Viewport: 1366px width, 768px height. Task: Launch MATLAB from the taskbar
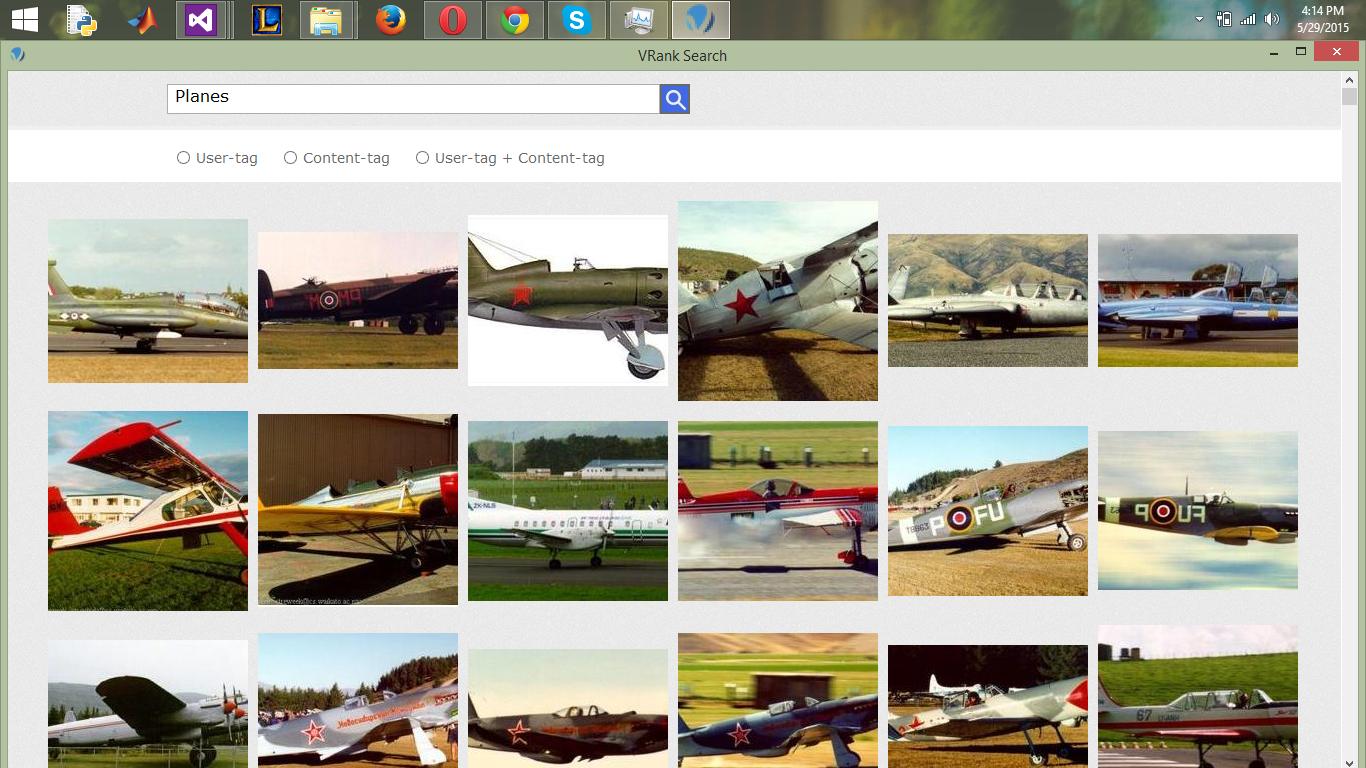[x=143, y=20]
